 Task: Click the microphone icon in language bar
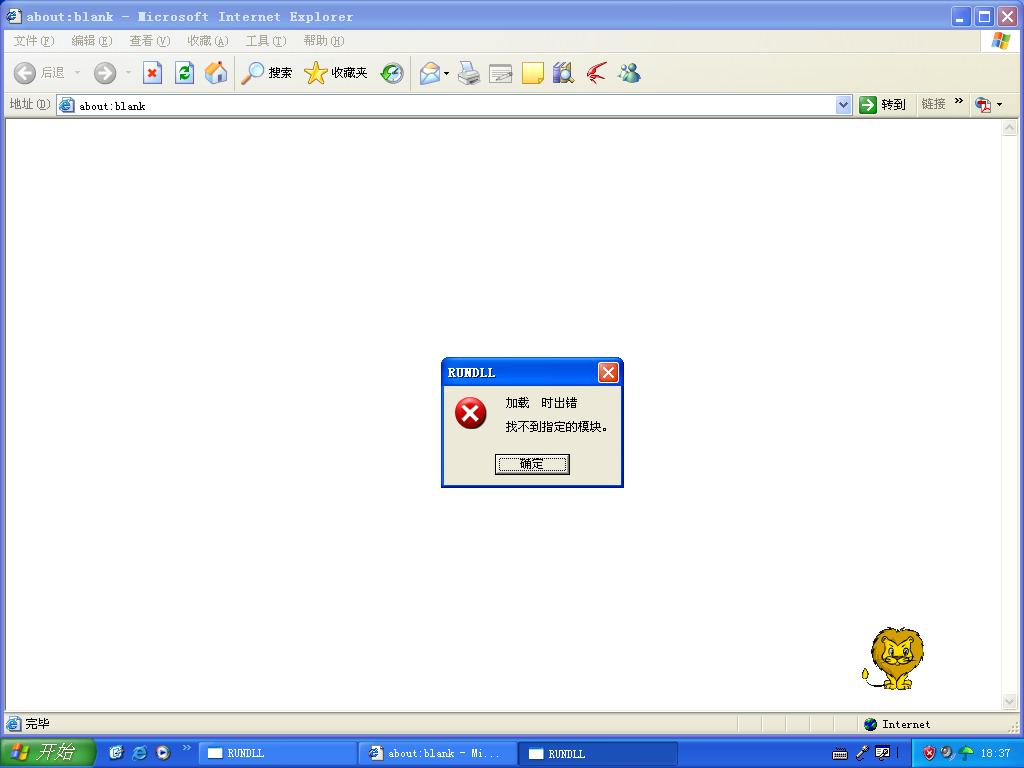point(862,753)
